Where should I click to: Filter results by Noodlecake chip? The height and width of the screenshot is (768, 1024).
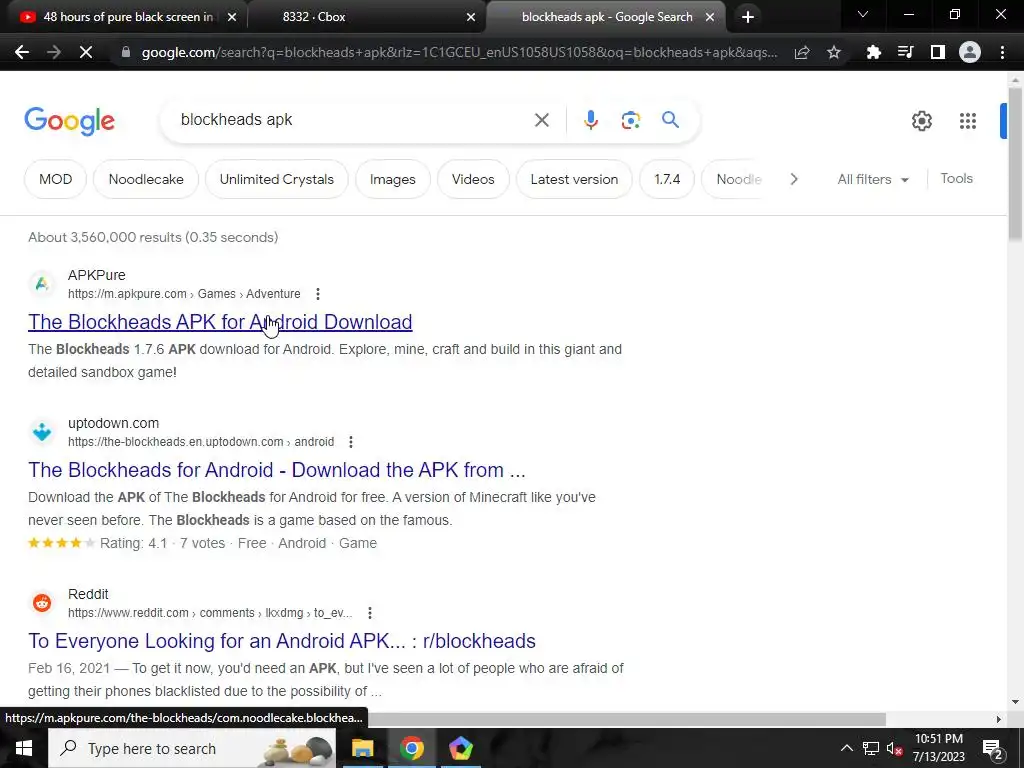tap(146, 179)
